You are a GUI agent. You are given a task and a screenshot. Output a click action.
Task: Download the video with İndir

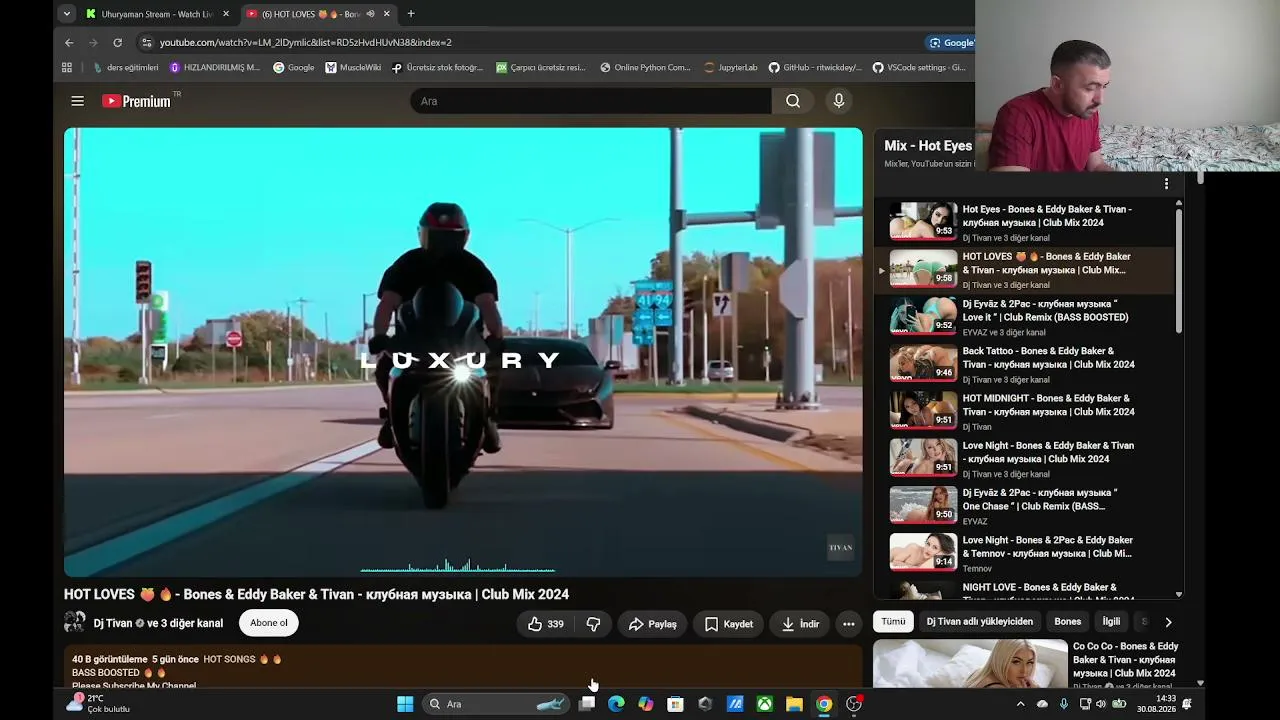[x=800, y=624]
